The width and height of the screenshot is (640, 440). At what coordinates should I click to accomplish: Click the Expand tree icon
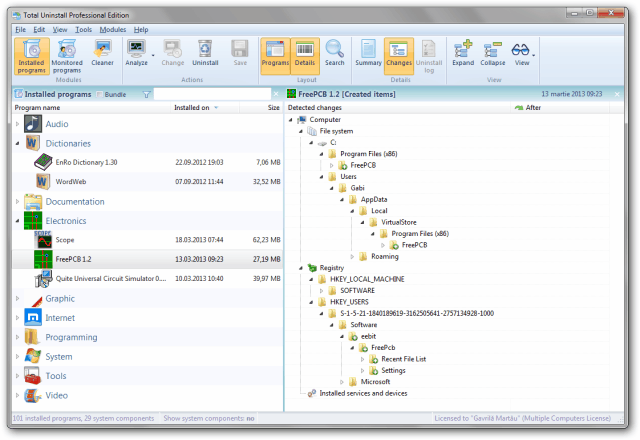point(463,53)
